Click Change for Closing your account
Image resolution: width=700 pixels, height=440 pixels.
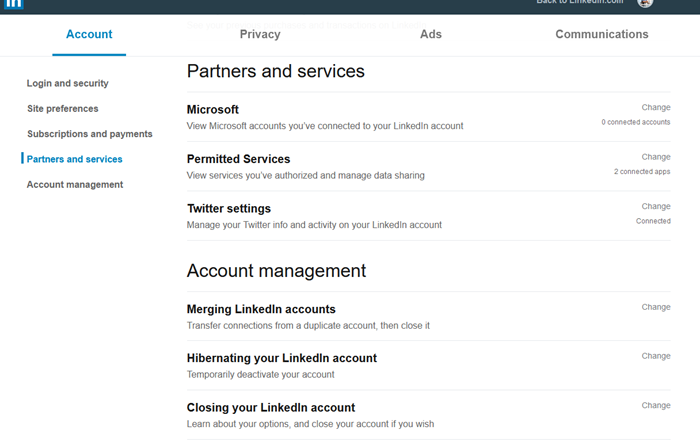[x=656, y=405]
